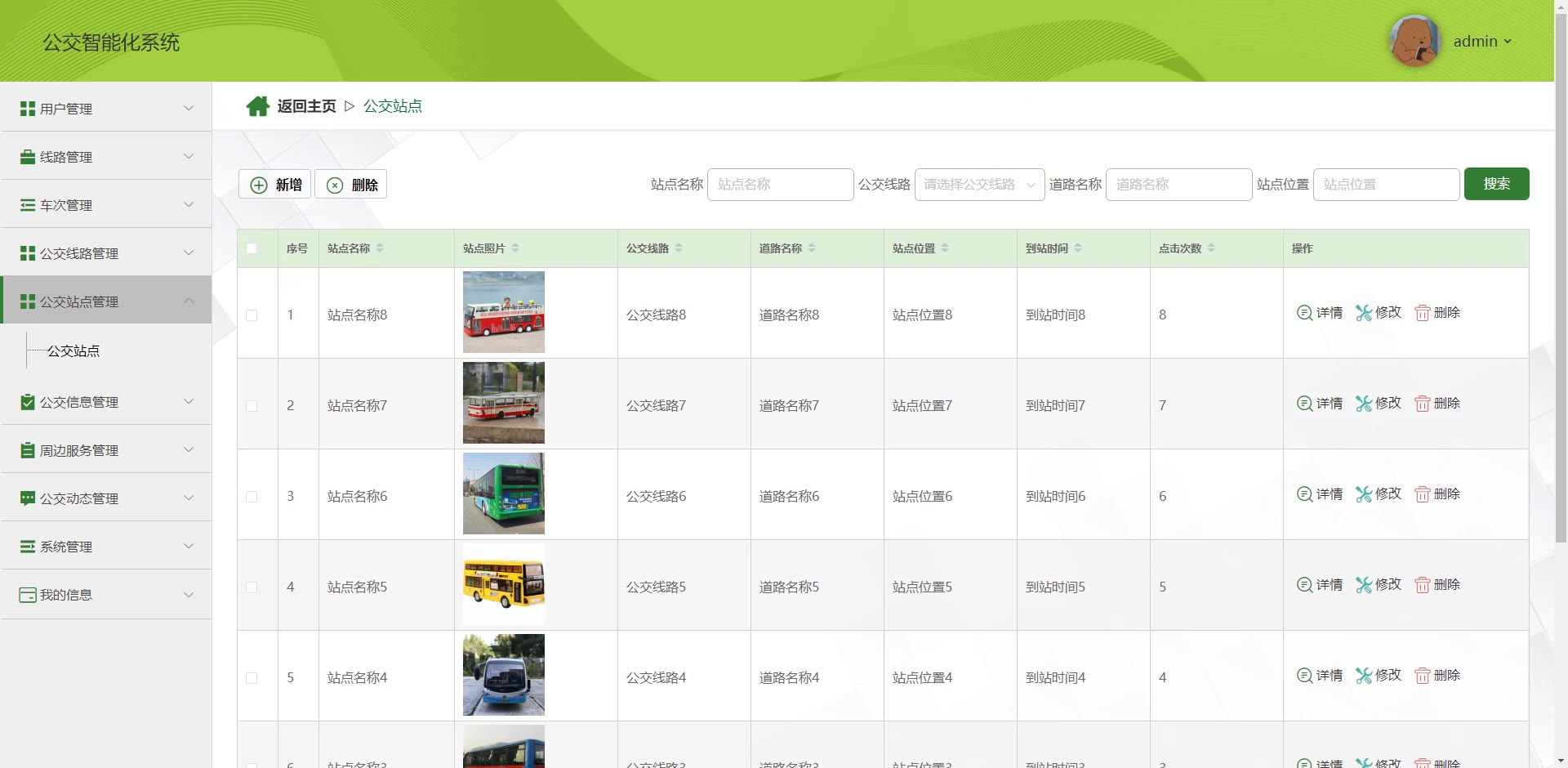The width and height of the screenshot is (1568, 768).
Task: Click the sort arrows next to 到站时间 header
Action: click(x=1078, y=248)
